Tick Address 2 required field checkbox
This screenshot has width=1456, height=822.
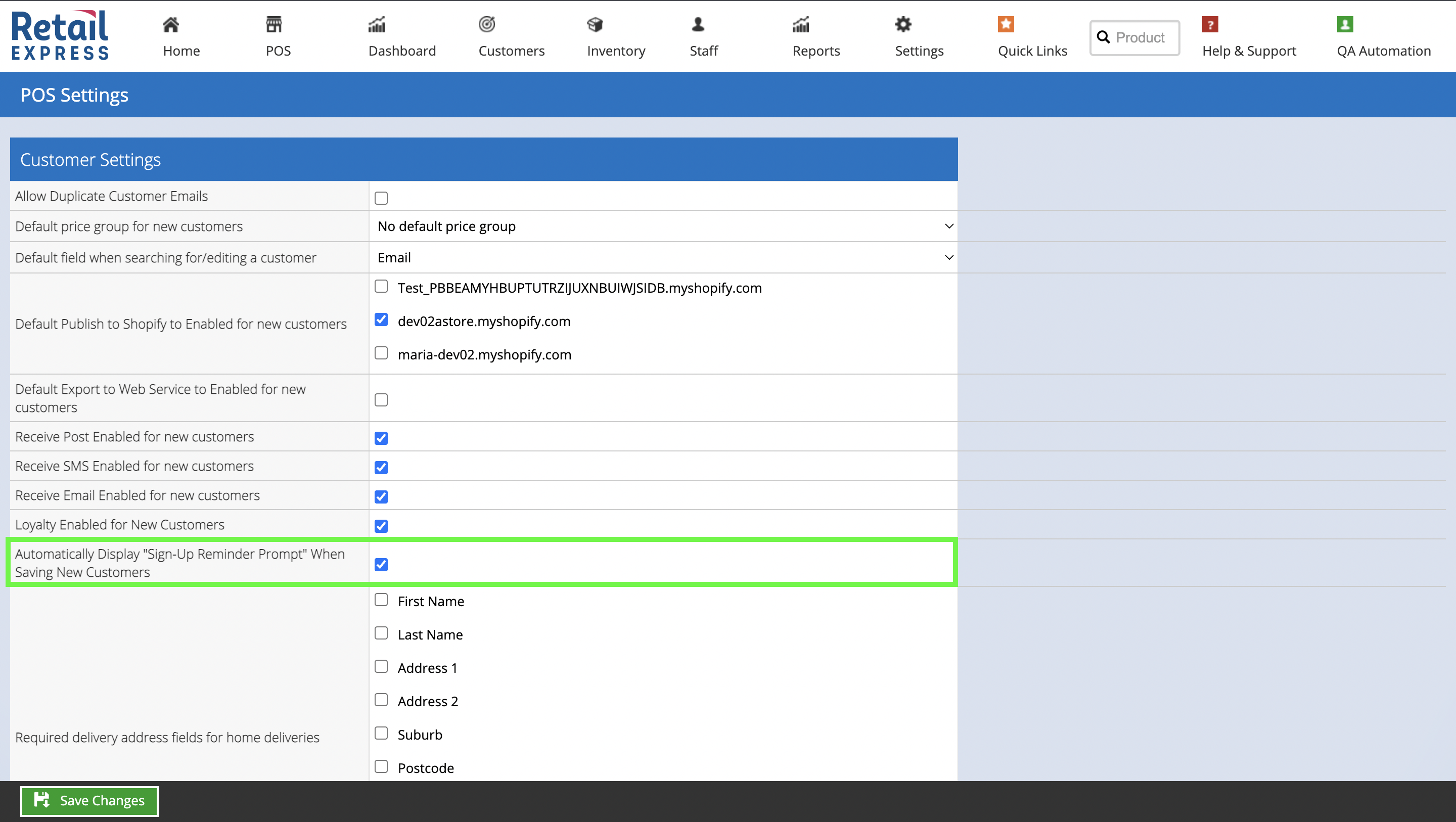(x=381, y=700)
